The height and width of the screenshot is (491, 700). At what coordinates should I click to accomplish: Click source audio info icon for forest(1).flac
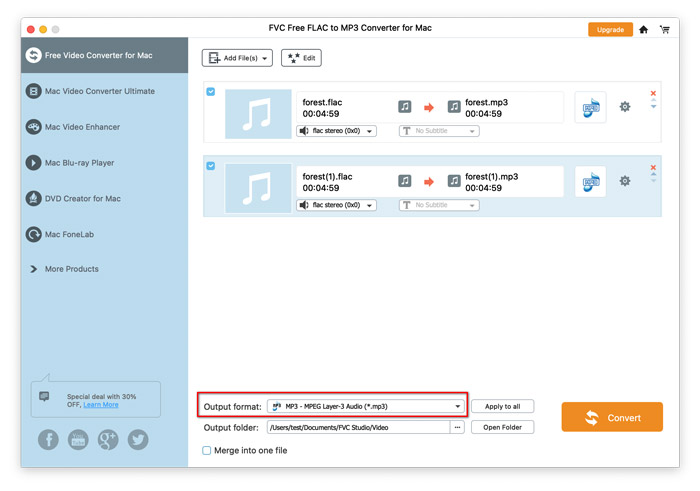tap(404, 181)
